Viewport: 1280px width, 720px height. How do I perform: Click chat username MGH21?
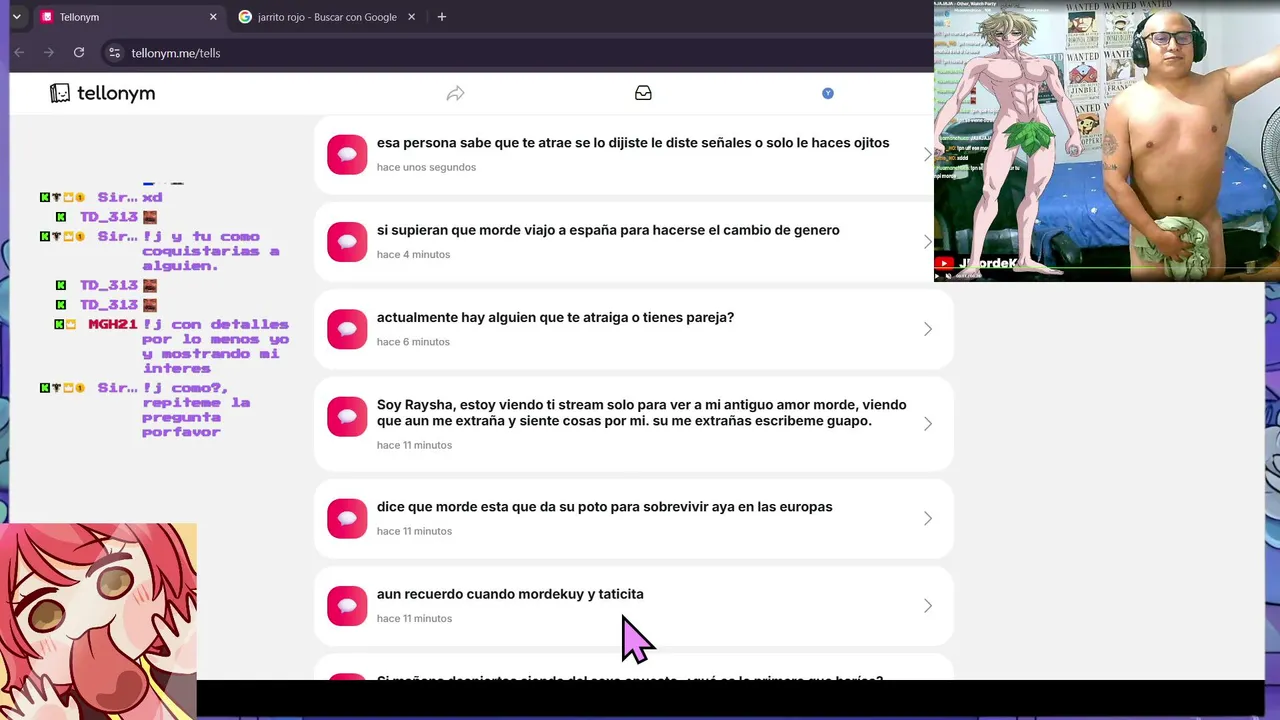pos(112,324)
